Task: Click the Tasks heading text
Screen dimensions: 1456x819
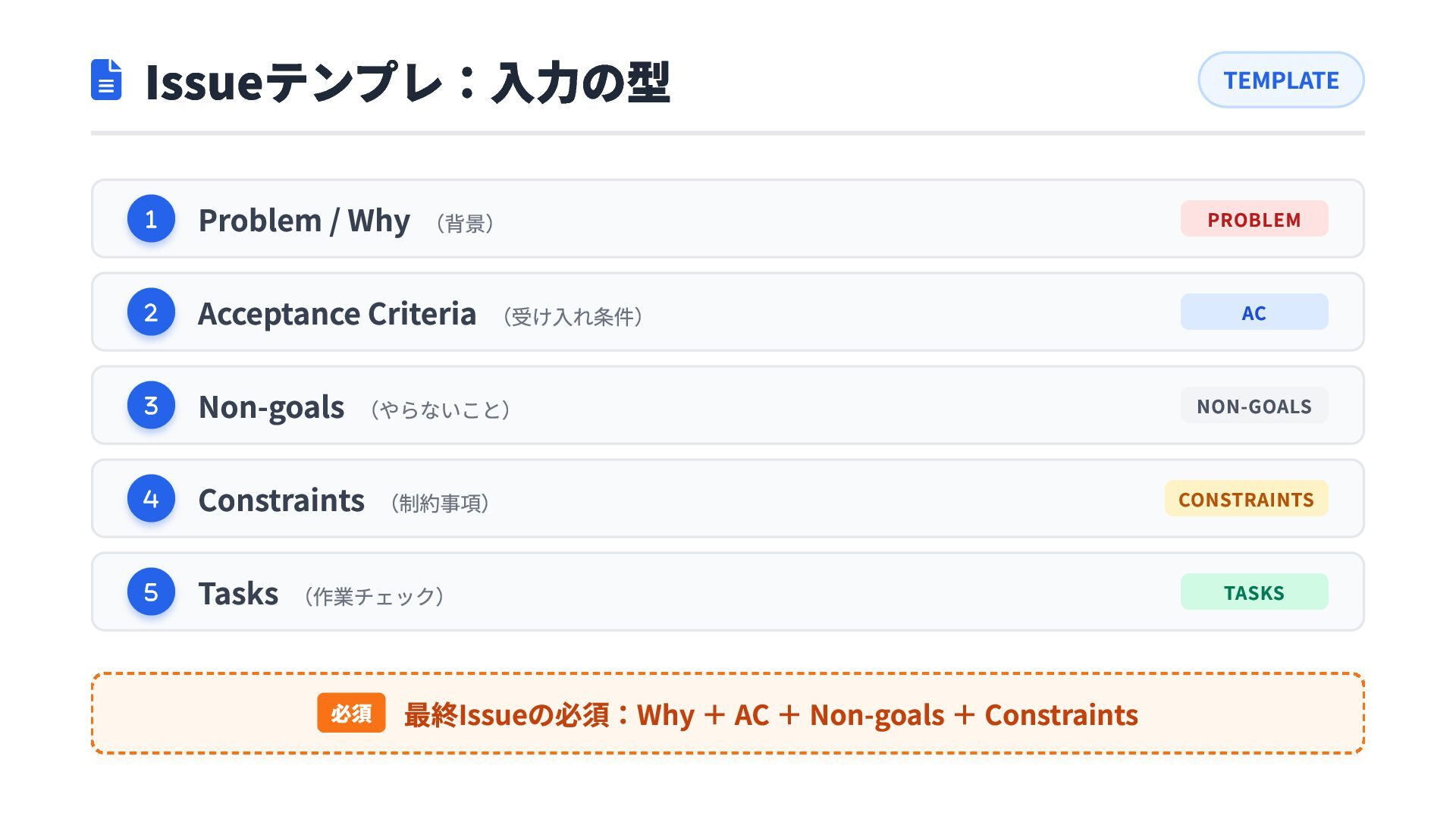Action: tap(238, 594)
